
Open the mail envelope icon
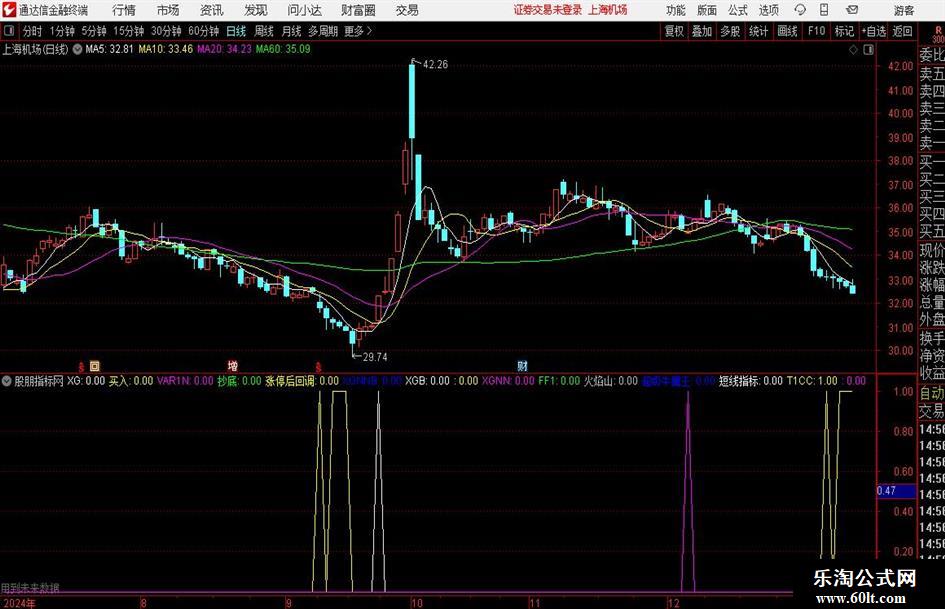(852, 10)
